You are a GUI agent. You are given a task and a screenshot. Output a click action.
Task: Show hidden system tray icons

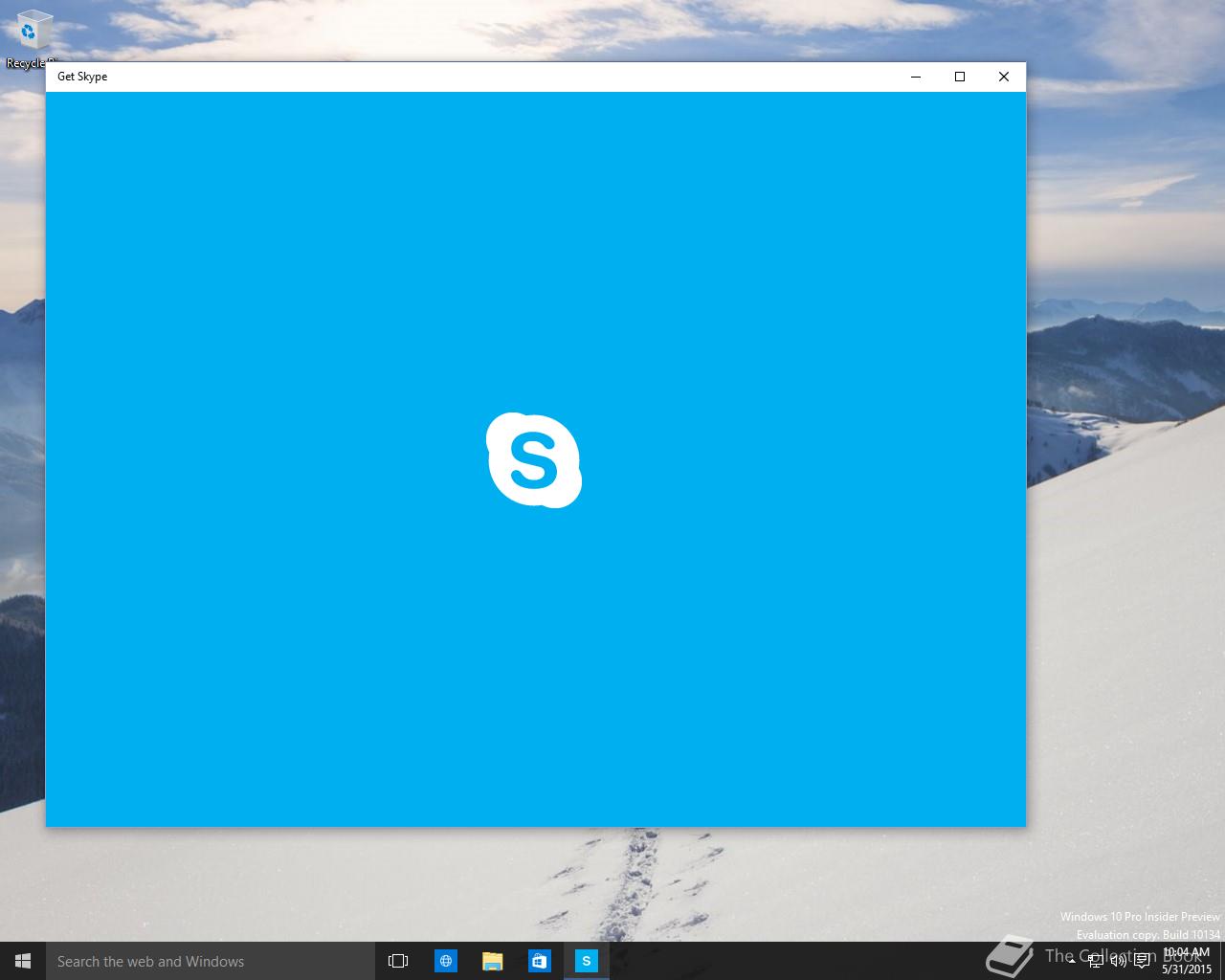1072,961
